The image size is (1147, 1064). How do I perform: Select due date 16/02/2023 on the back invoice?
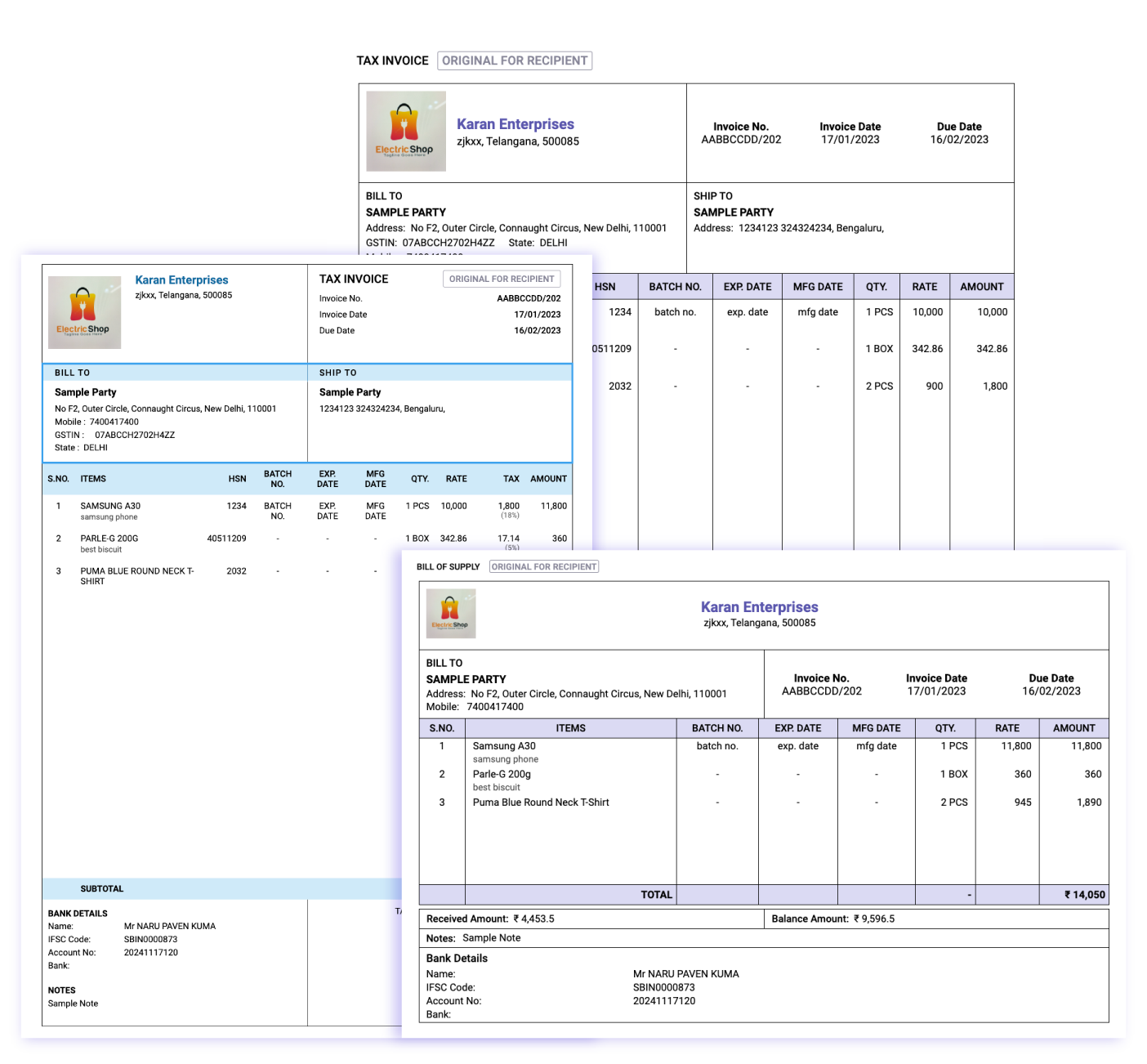959,140
